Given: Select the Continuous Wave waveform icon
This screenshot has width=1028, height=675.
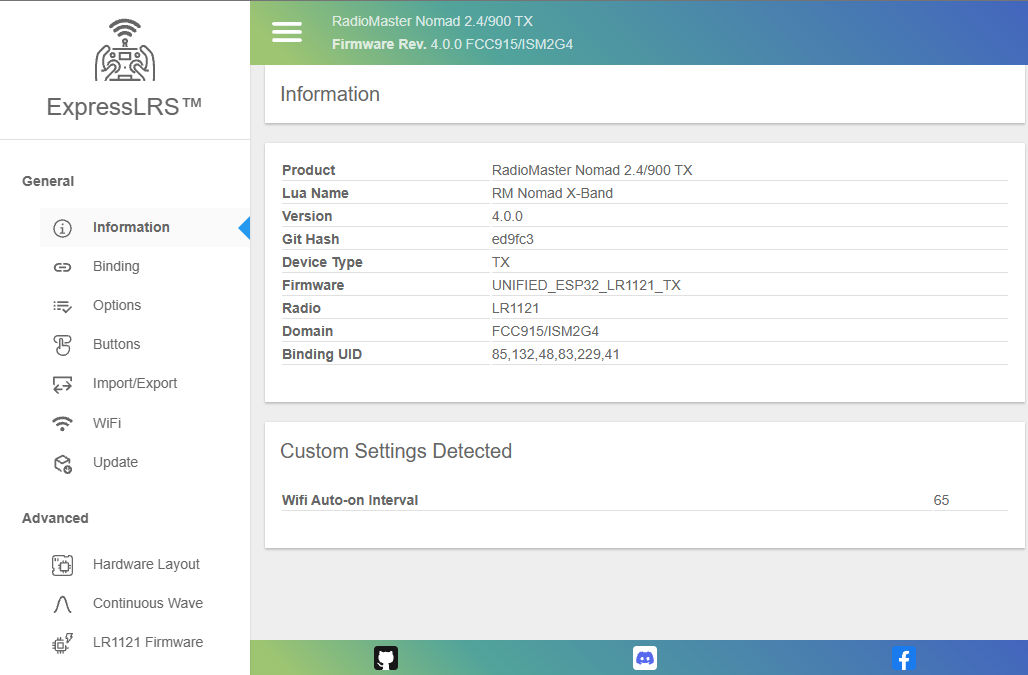Looking at the screenshot, I should [x=62, y=603].
